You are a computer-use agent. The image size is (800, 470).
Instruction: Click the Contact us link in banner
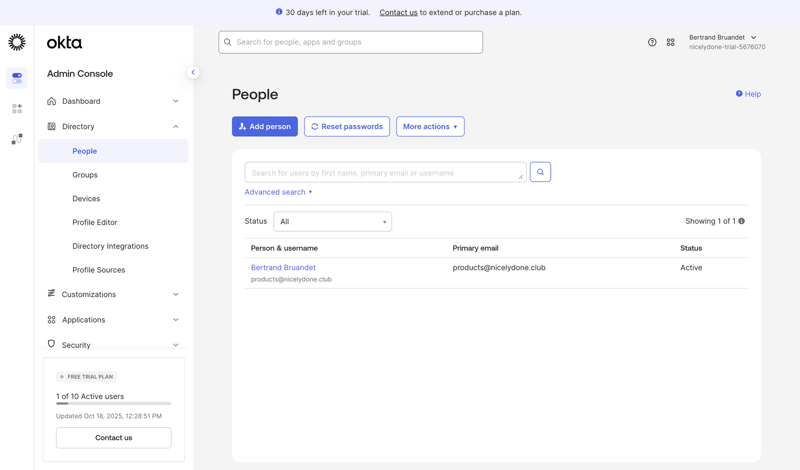coord(398,12)
